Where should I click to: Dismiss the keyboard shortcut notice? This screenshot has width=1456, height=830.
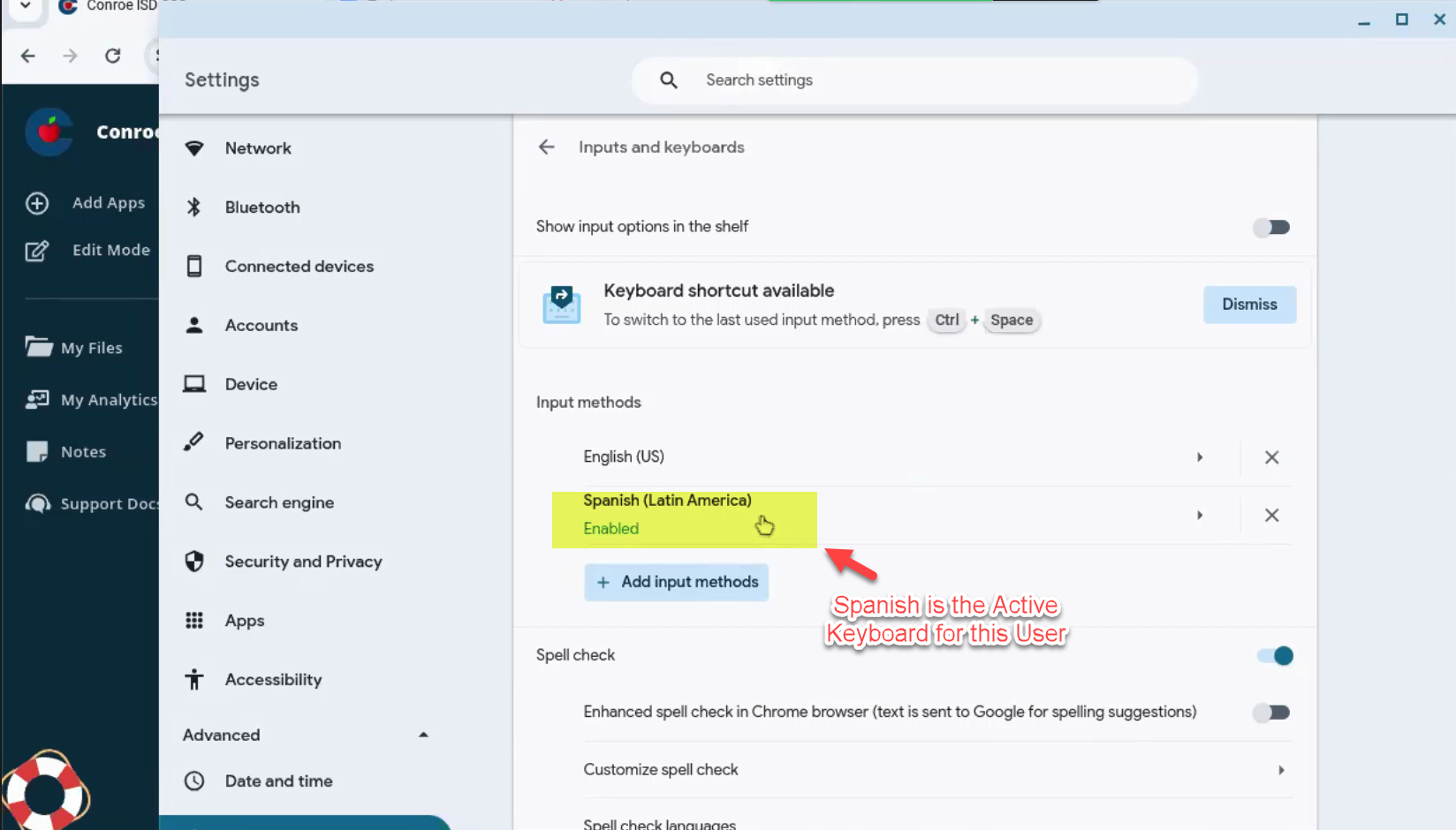click(1249, 305)
